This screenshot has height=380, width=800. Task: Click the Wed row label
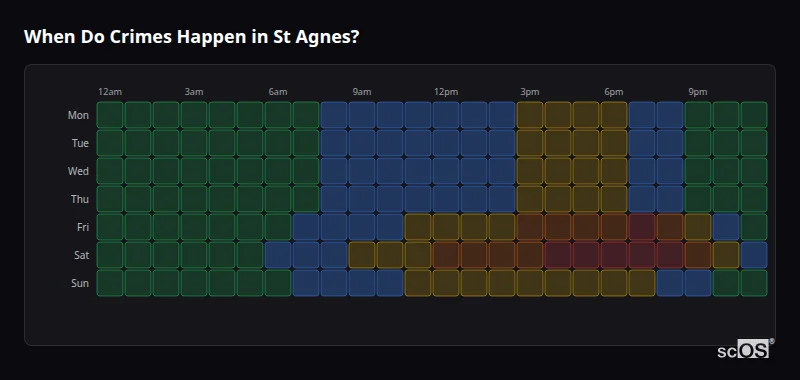pyautogui.click(x=78, y=171)
